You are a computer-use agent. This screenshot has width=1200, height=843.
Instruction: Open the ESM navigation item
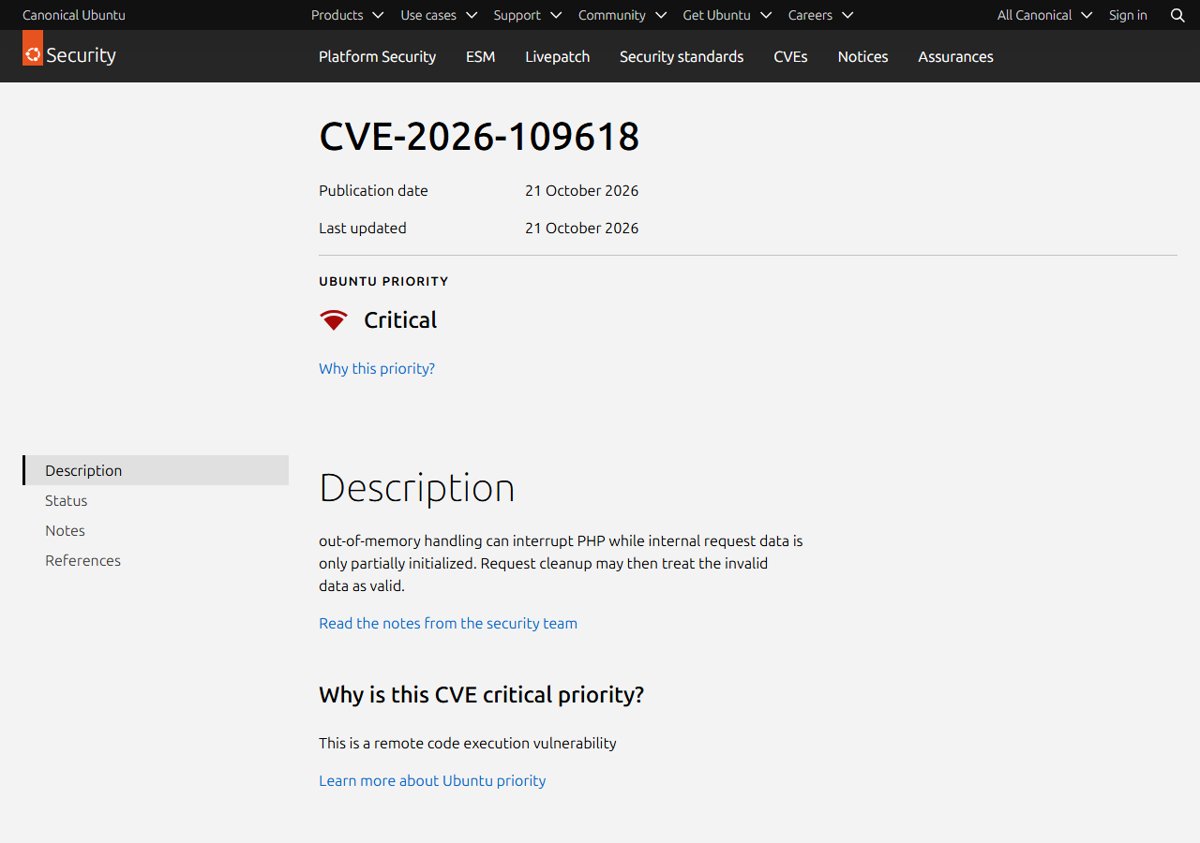[480, 56]
